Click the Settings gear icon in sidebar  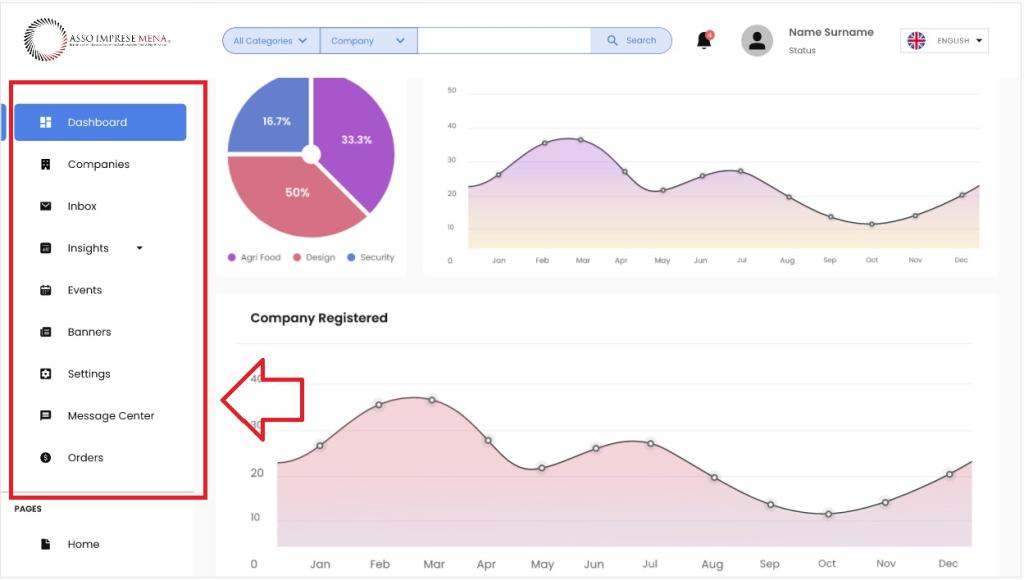(x=45, y=374)
